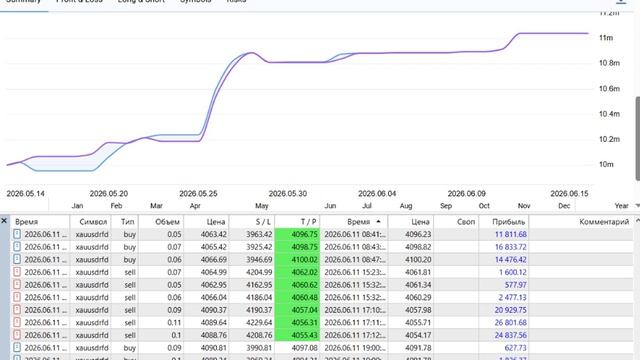The image size is (640, 360).
Task: Click the green T/P cell 4055.43
Action: click(x=297, y=335)
